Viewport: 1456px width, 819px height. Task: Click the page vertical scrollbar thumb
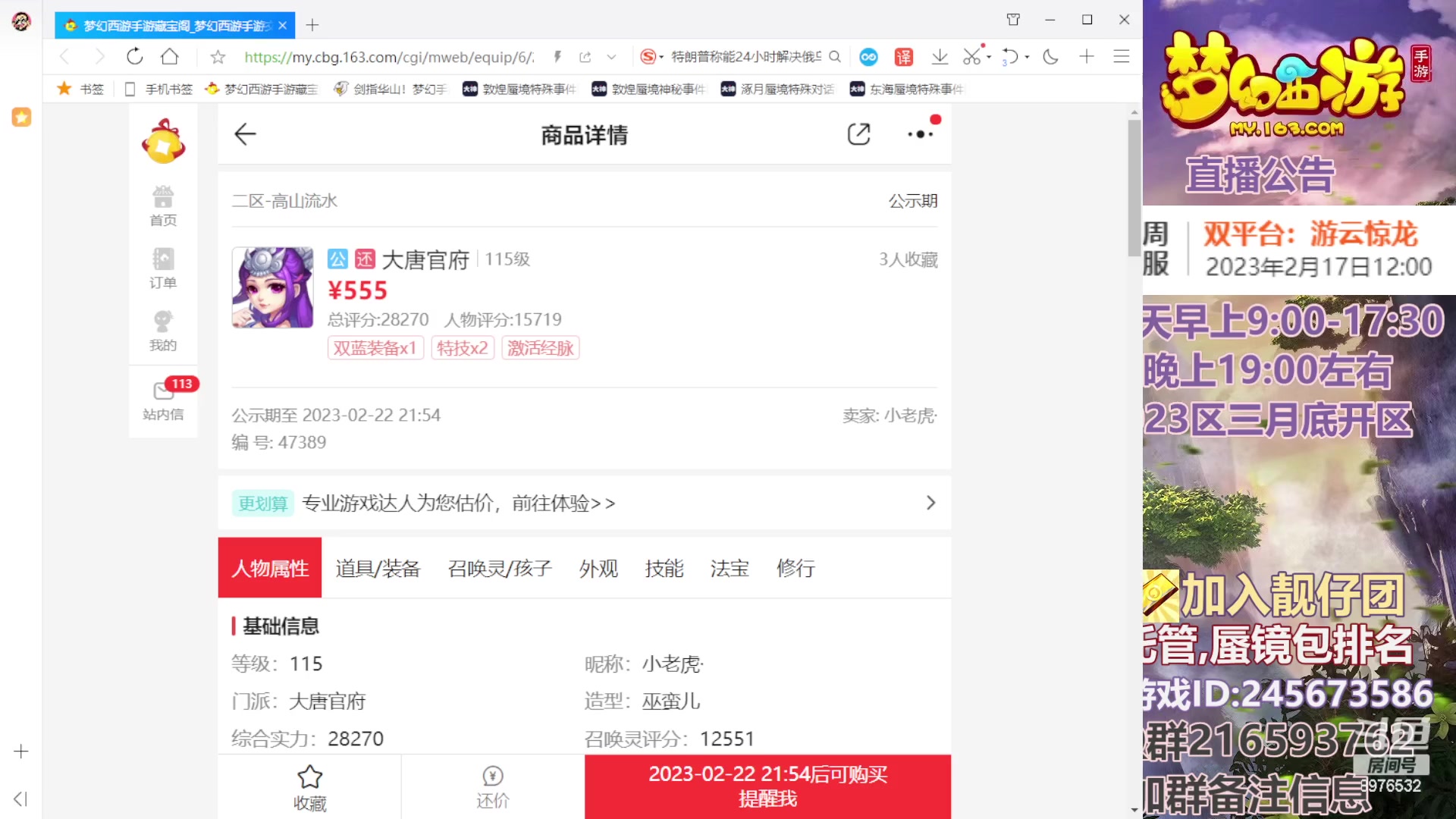pyautogui.click(x=1134, y=187)
